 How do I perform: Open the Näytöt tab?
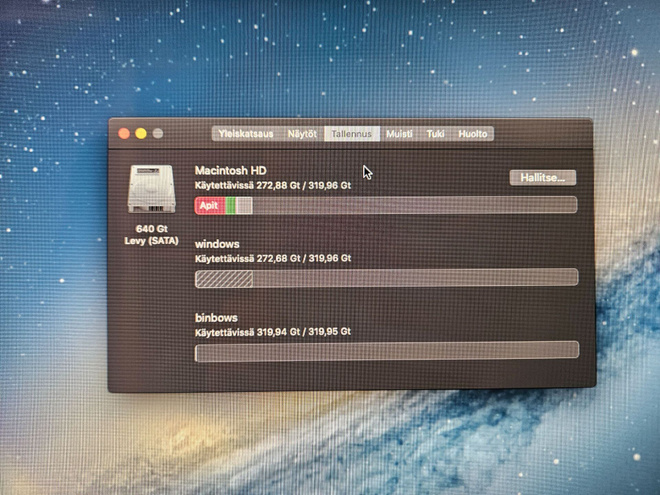click(302, 134)
